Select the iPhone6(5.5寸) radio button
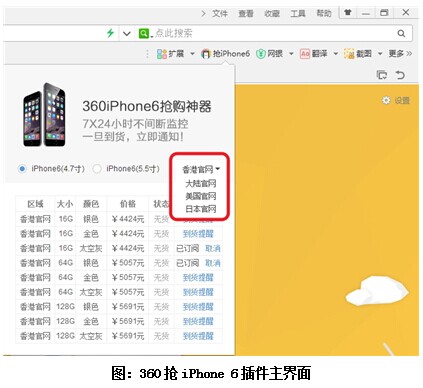The width and height of the screenshot is (423, 388). (x=97, y=169)
